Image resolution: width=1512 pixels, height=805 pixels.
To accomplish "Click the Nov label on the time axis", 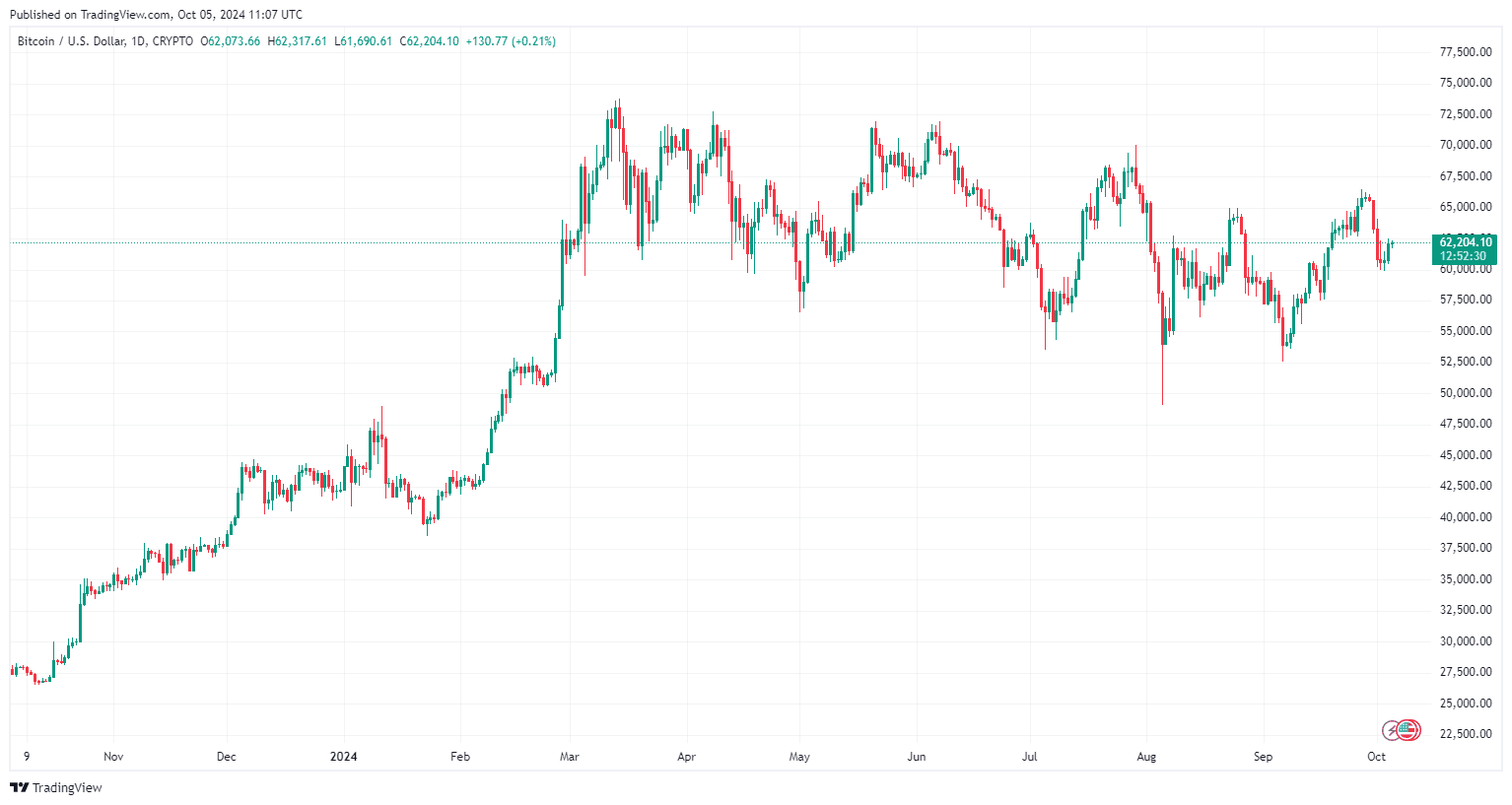I will [x=113, y=757].
